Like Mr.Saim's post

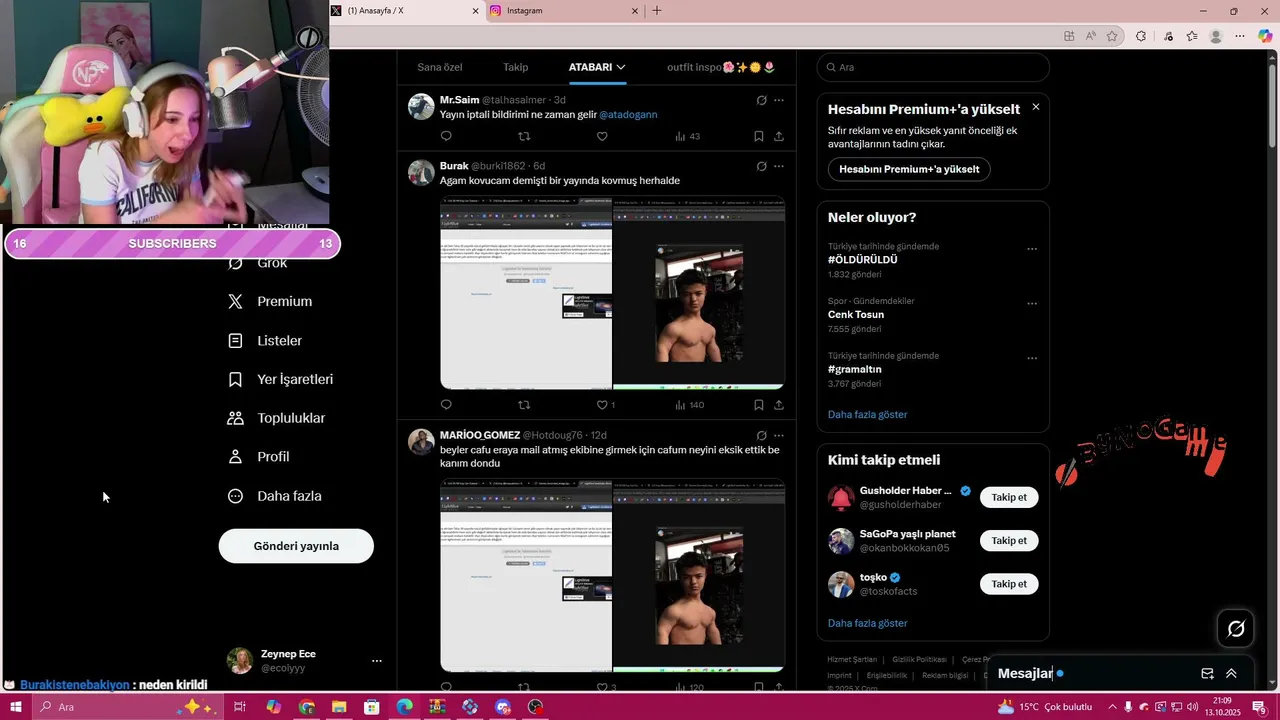click(x=602, y=136)
